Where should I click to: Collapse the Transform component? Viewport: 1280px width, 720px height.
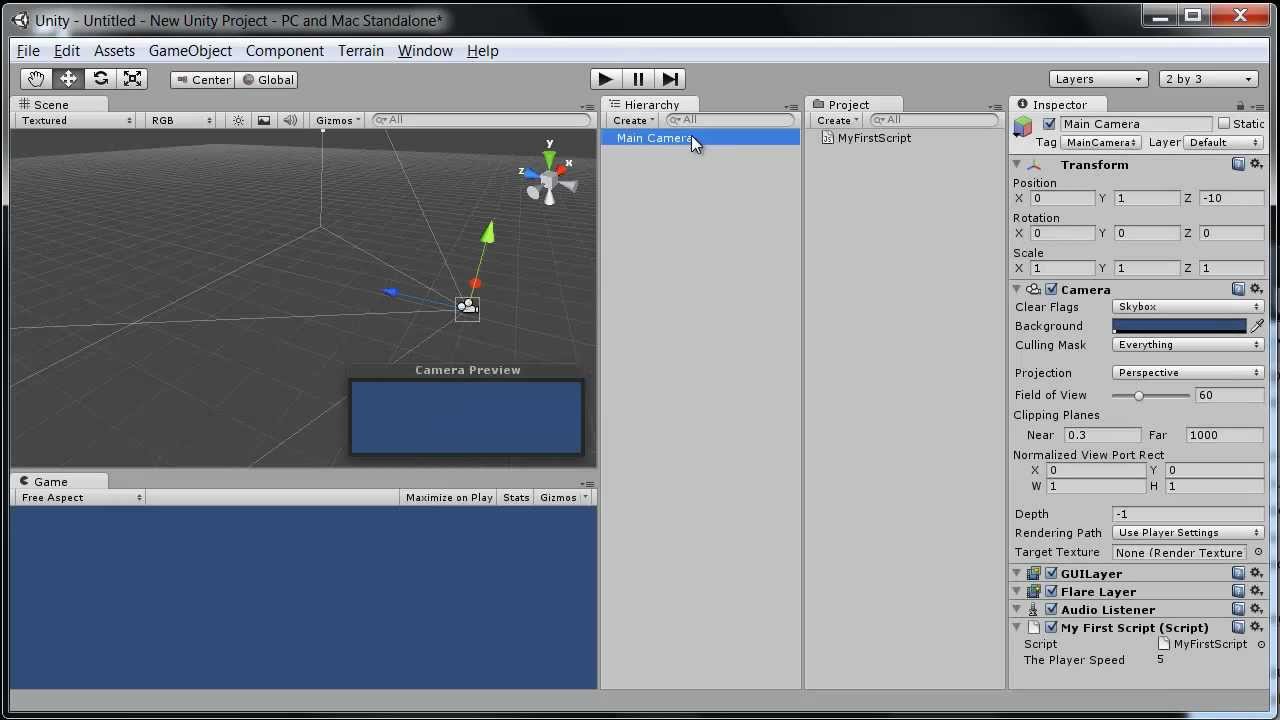tap(1017, 164)
